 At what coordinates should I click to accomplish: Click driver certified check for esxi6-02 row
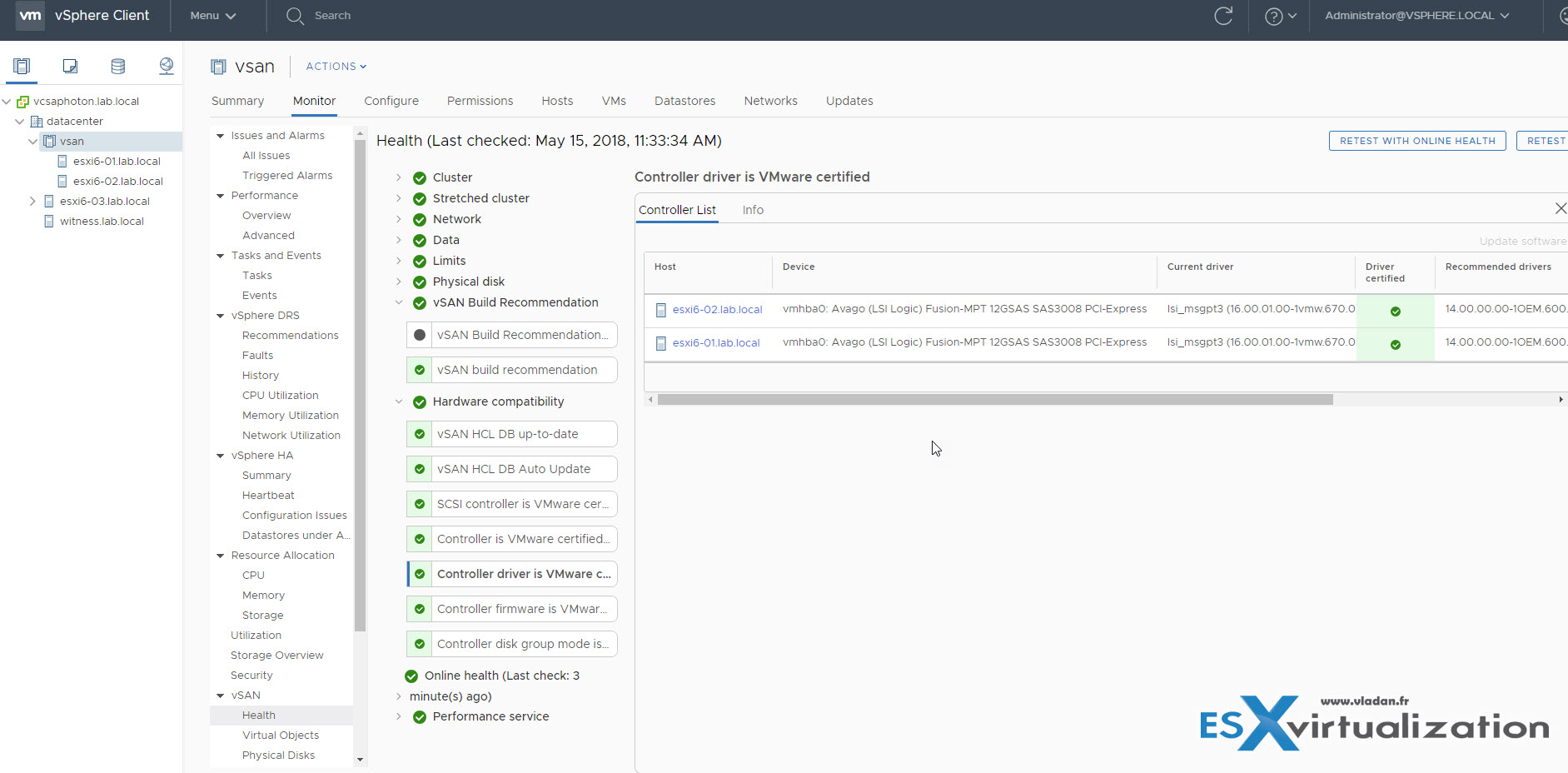click(x=1396, y=312)
